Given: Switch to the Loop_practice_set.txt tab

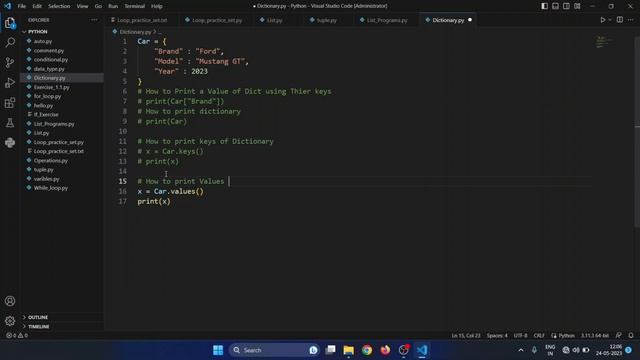Looking at the screenshot, I should point(142,20).
